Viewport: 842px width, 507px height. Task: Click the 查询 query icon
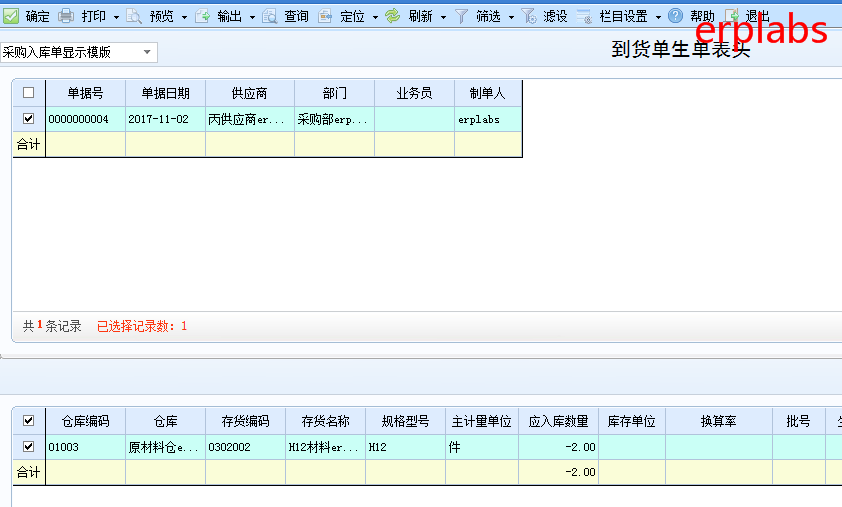[270, 16]
